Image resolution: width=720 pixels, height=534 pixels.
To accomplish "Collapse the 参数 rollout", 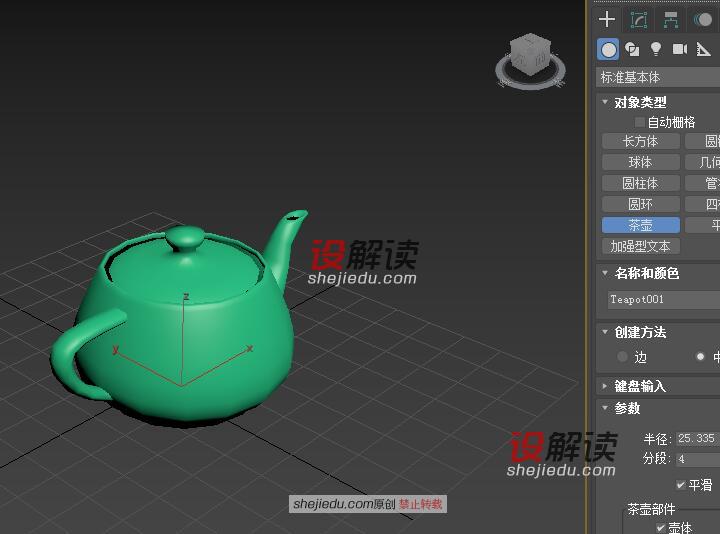I will pyautogui.click(x=605, y=408).
